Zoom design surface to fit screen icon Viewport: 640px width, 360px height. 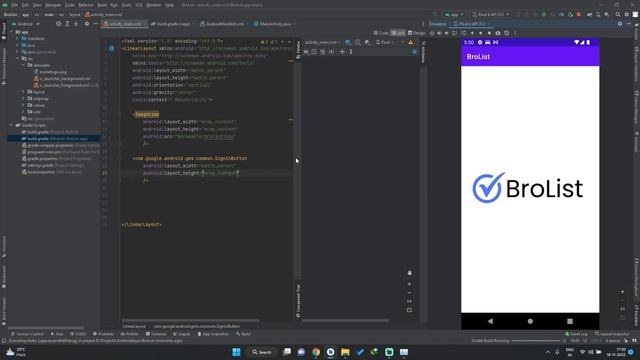409,310
